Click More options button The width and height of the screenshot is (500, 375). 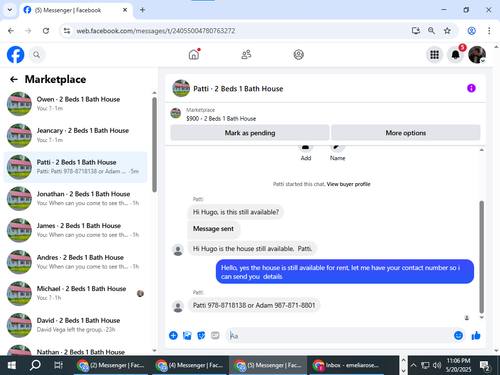pyautogui.click(x=406, y=133)
